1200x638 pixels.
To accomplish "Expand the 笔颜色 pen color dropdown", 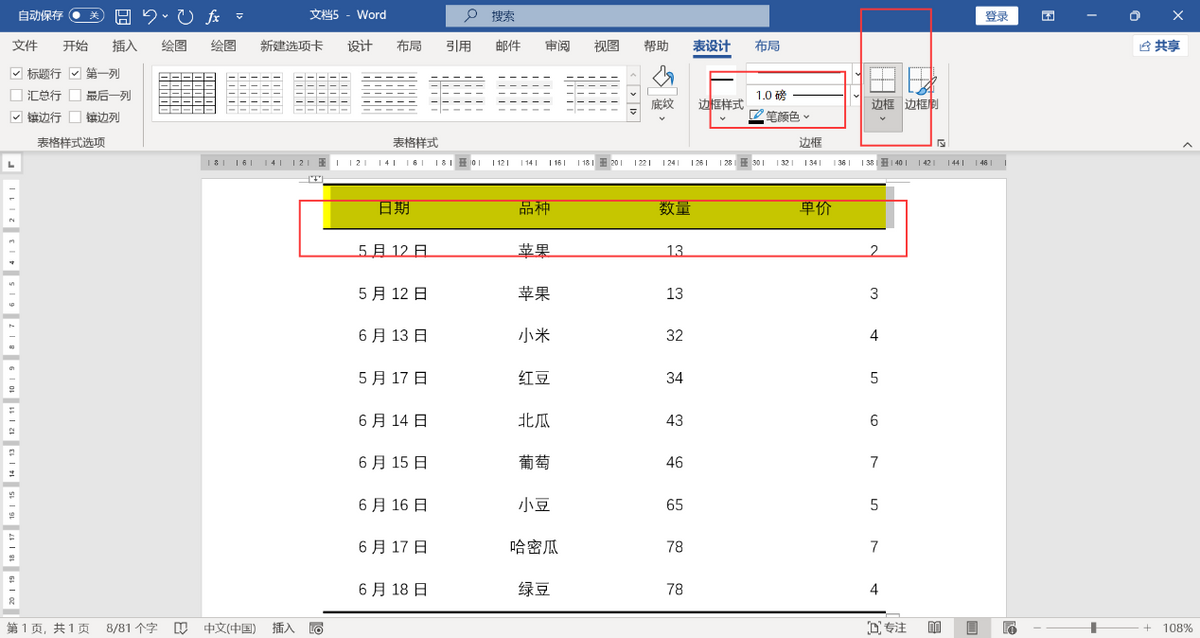I will point(806,117).
